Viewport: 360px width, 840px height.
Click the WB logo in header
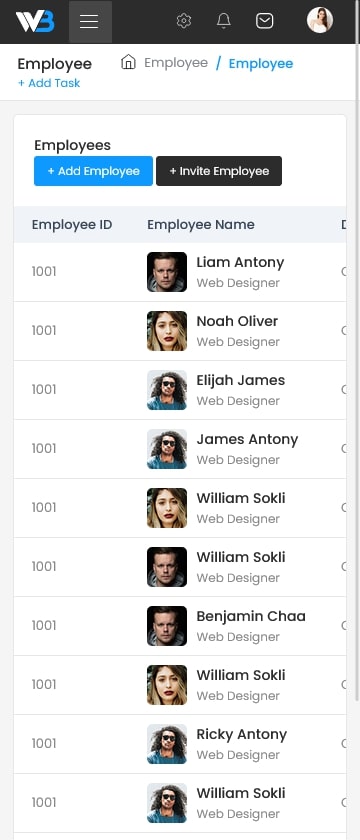coord(35,21)
